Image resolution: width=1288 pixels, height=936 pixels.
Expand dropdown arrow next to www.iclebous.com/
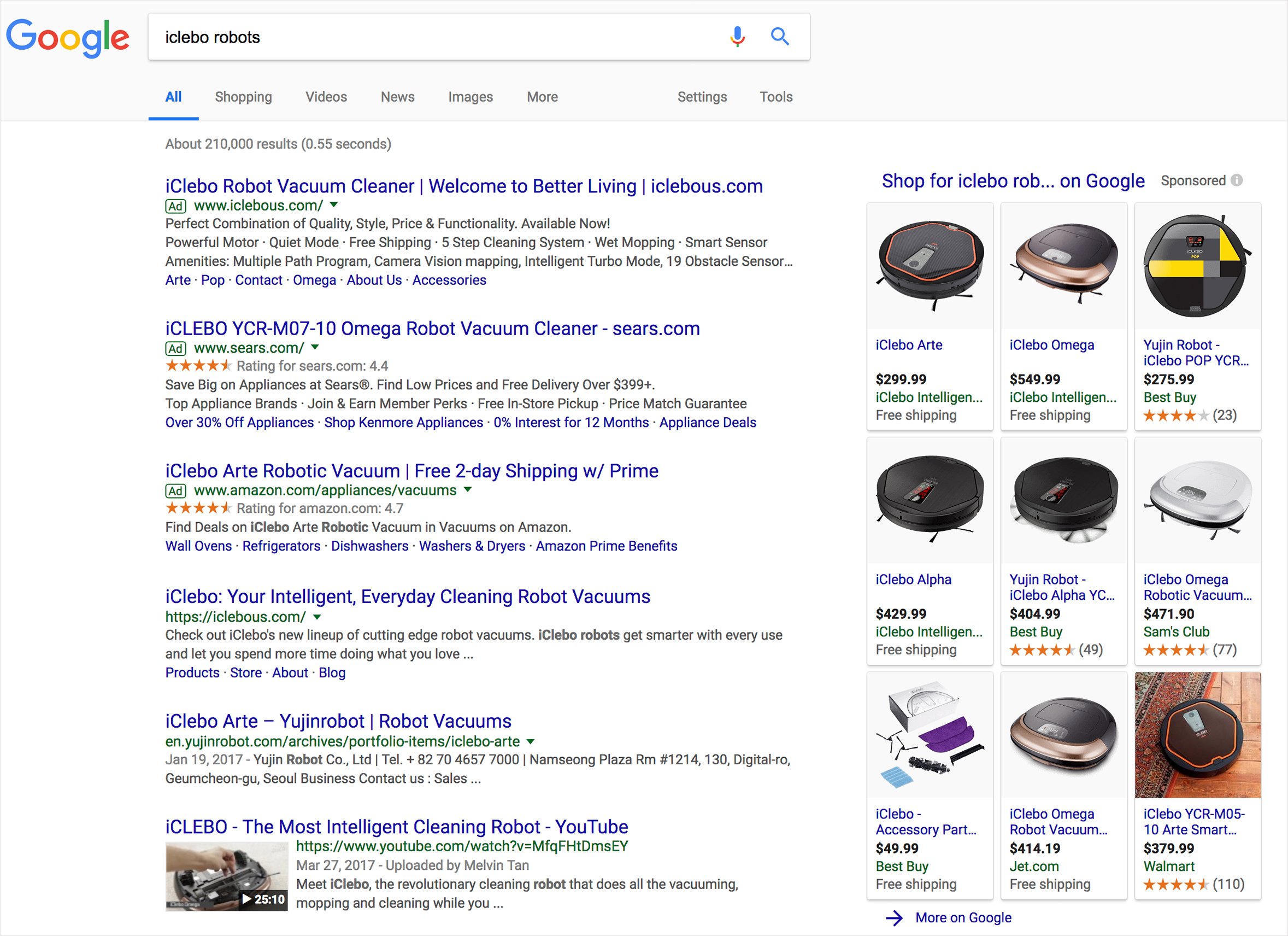(334, 204)
